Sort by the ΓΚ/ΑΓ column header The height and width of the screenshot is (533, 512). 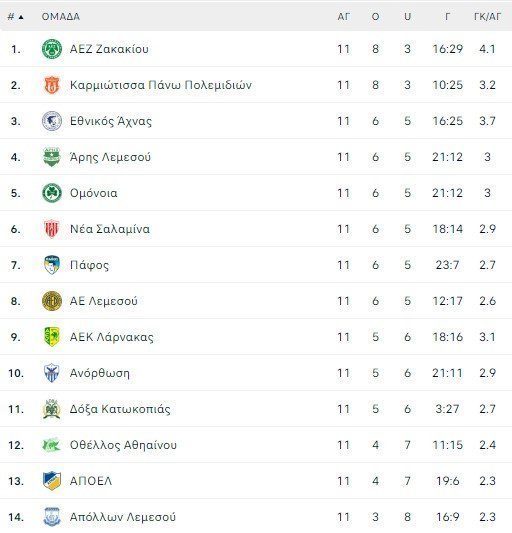click(487, 17)
